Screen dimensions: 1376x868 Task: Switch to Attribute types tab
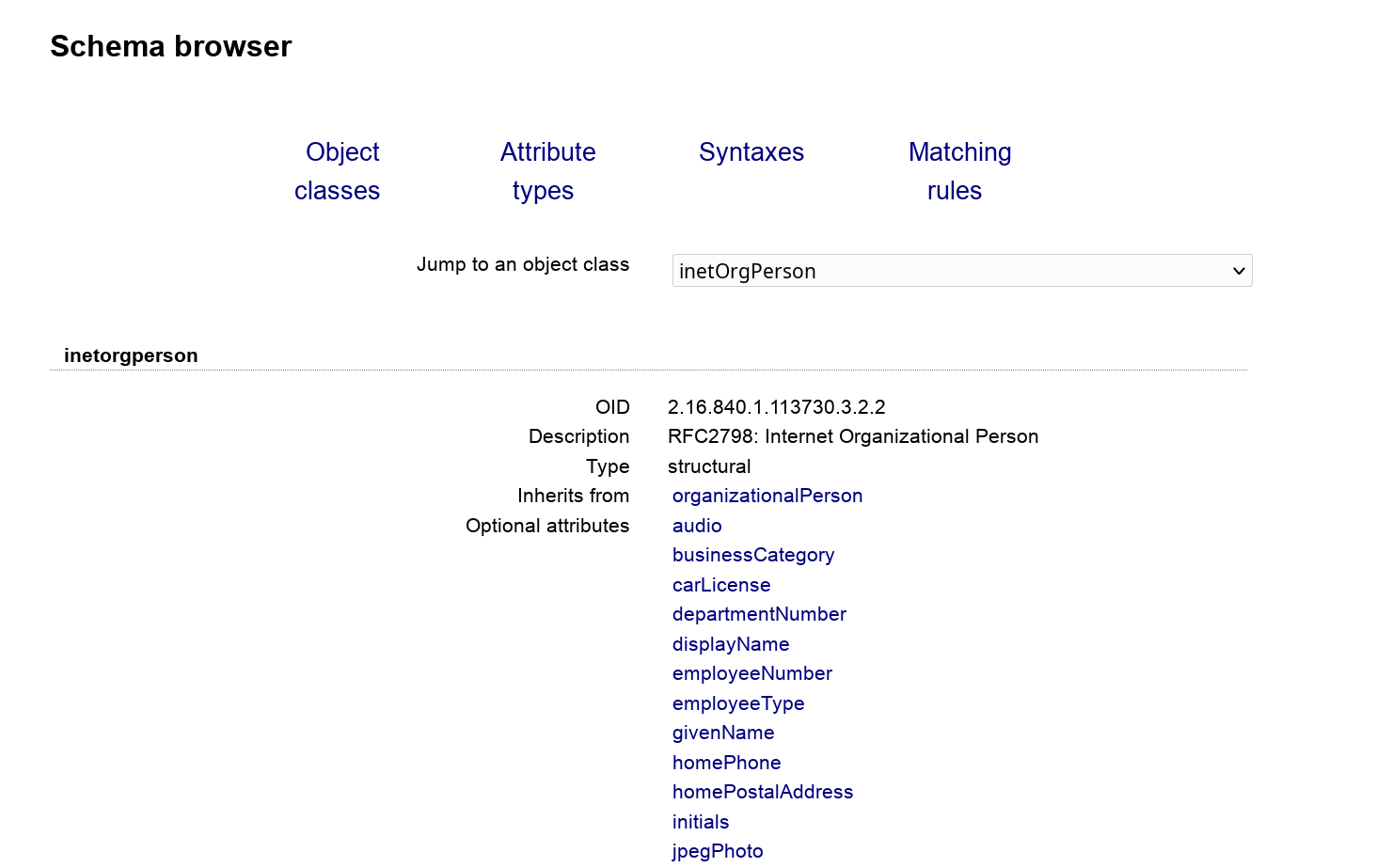point(546,171)
